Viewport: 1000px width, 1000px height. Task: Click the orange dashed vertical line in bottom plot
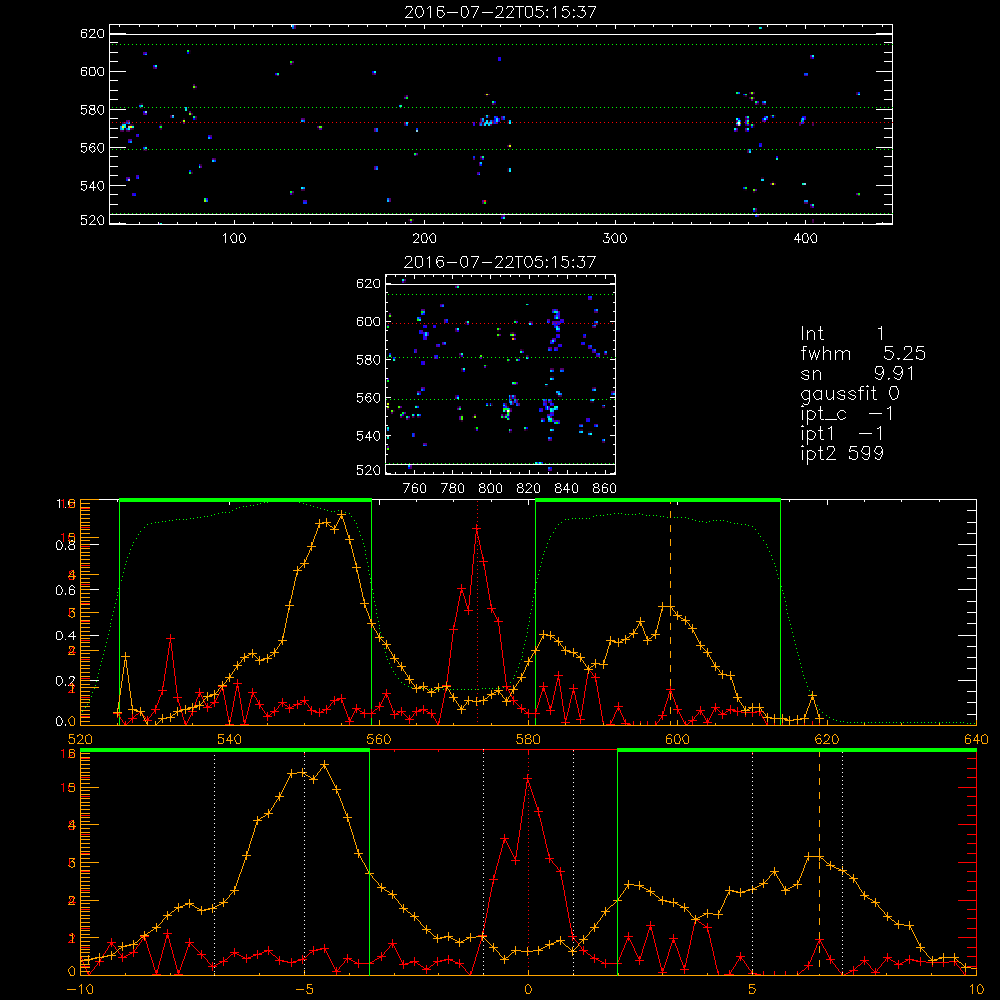[x=820, y=861]
